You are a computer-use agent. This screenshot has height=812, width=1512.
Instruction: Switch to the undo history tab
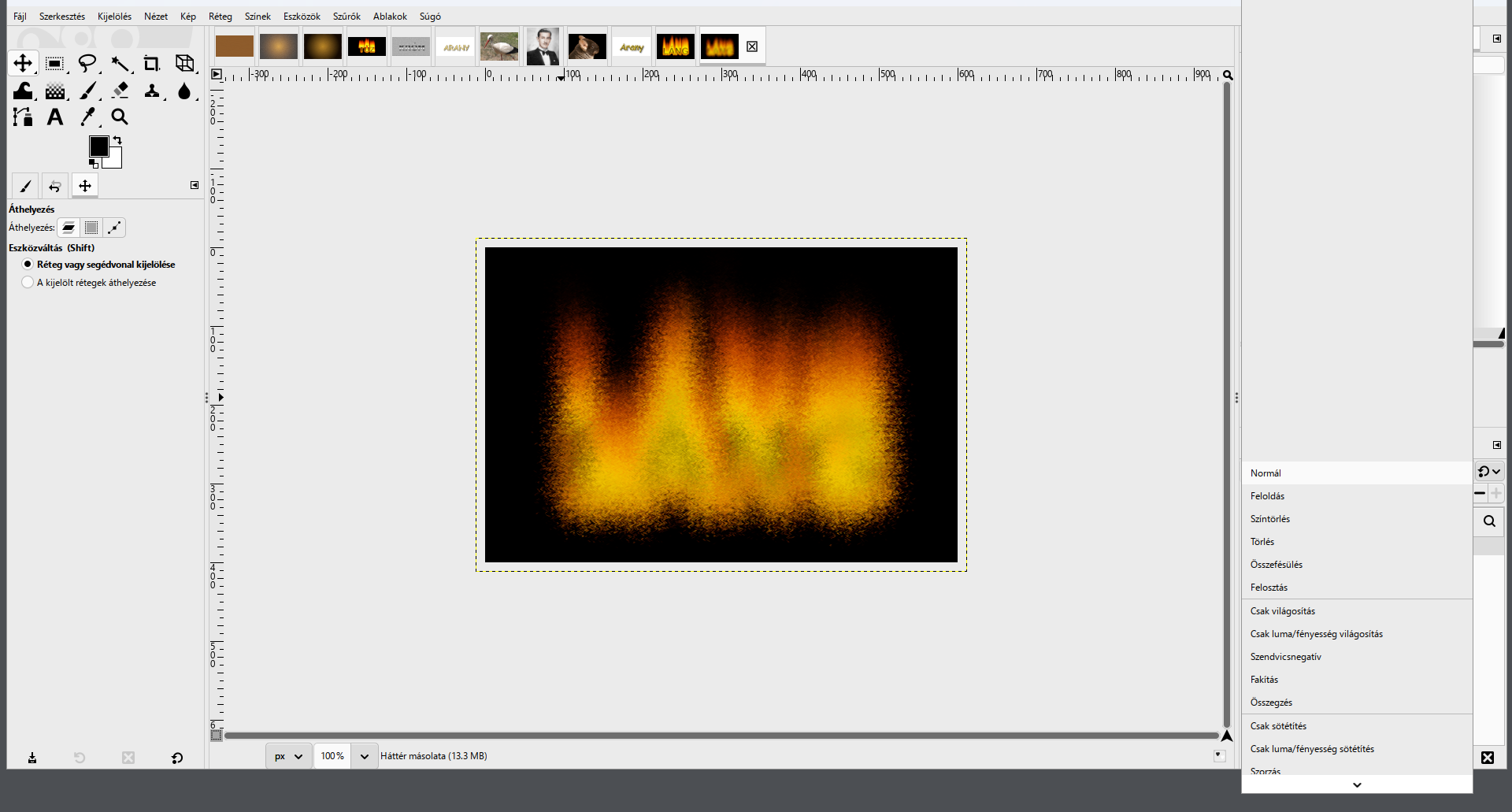pos(54,186)
